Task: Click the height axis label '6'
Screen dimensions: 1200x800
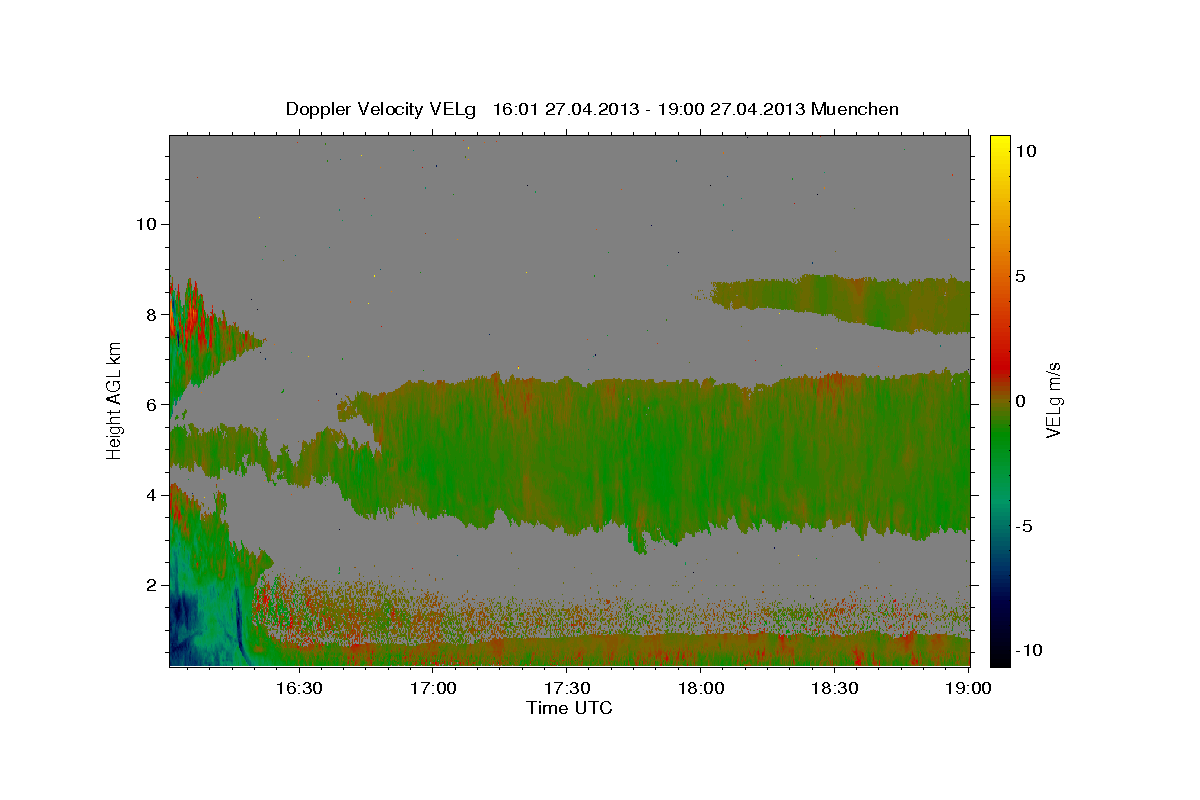Action: click(151, 405)
